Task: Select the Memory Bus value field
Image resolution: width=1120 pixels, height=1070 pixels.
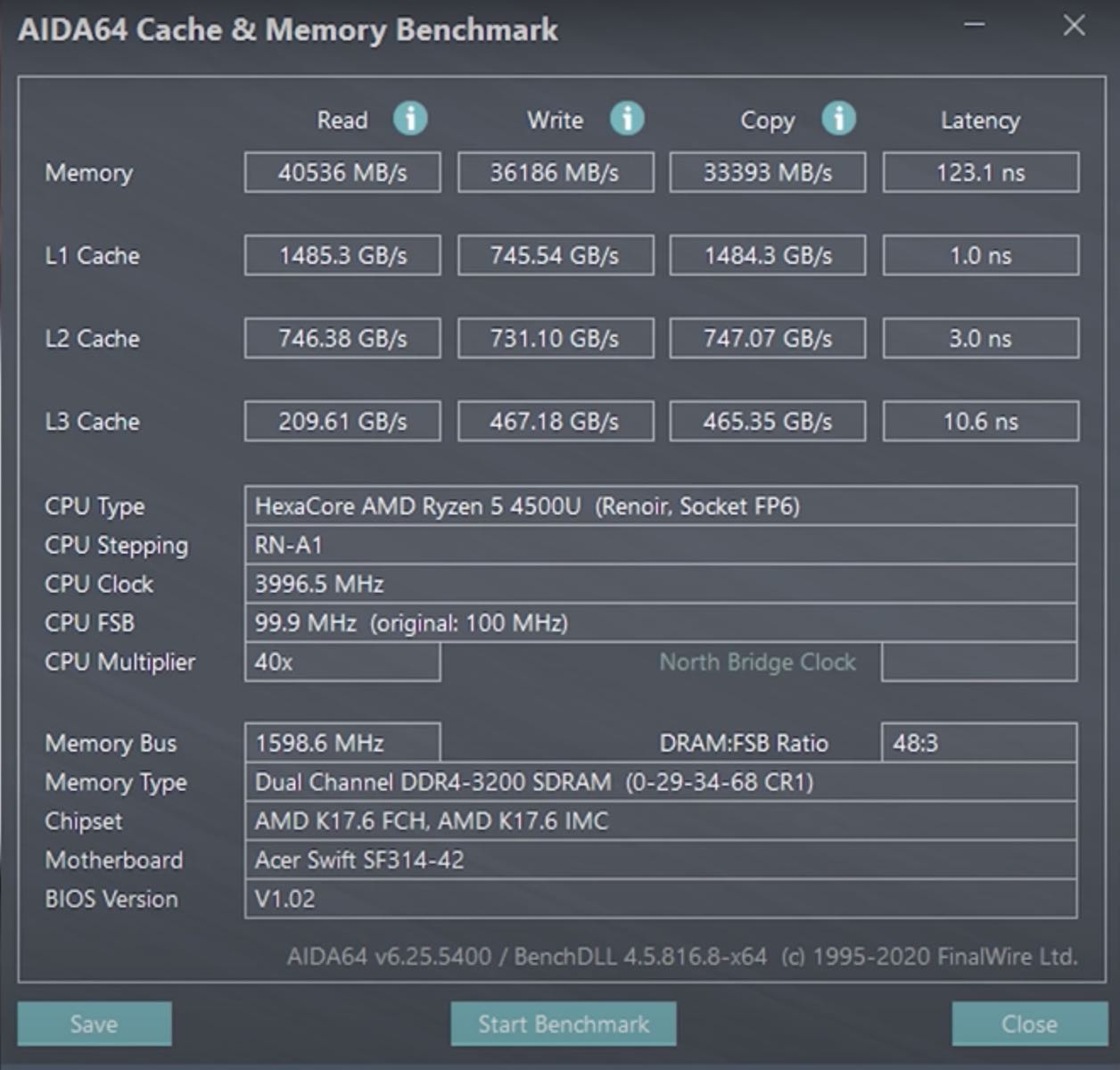Action: 342,743
